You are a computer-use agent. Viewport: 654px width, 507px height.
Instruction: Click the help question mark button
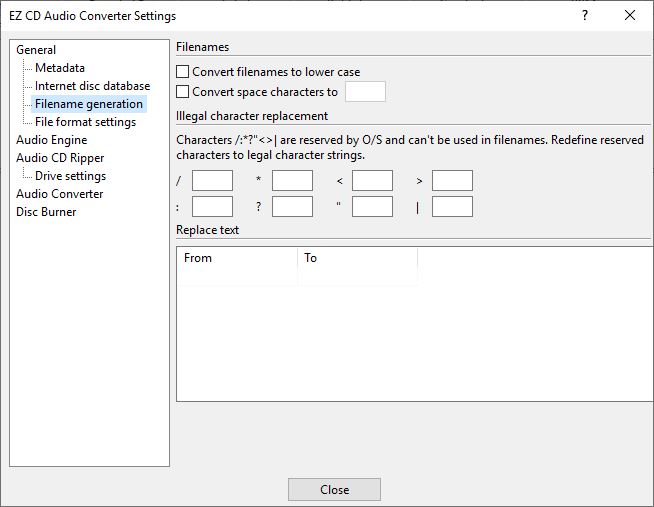[x=585, y=15]
